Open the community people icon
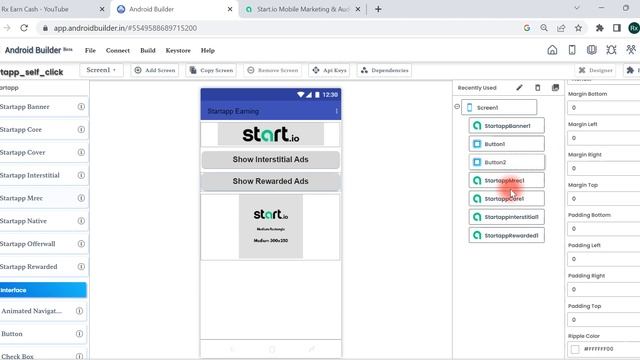The image size is (640, 360). pyautogui.click(x=631, y=50)
